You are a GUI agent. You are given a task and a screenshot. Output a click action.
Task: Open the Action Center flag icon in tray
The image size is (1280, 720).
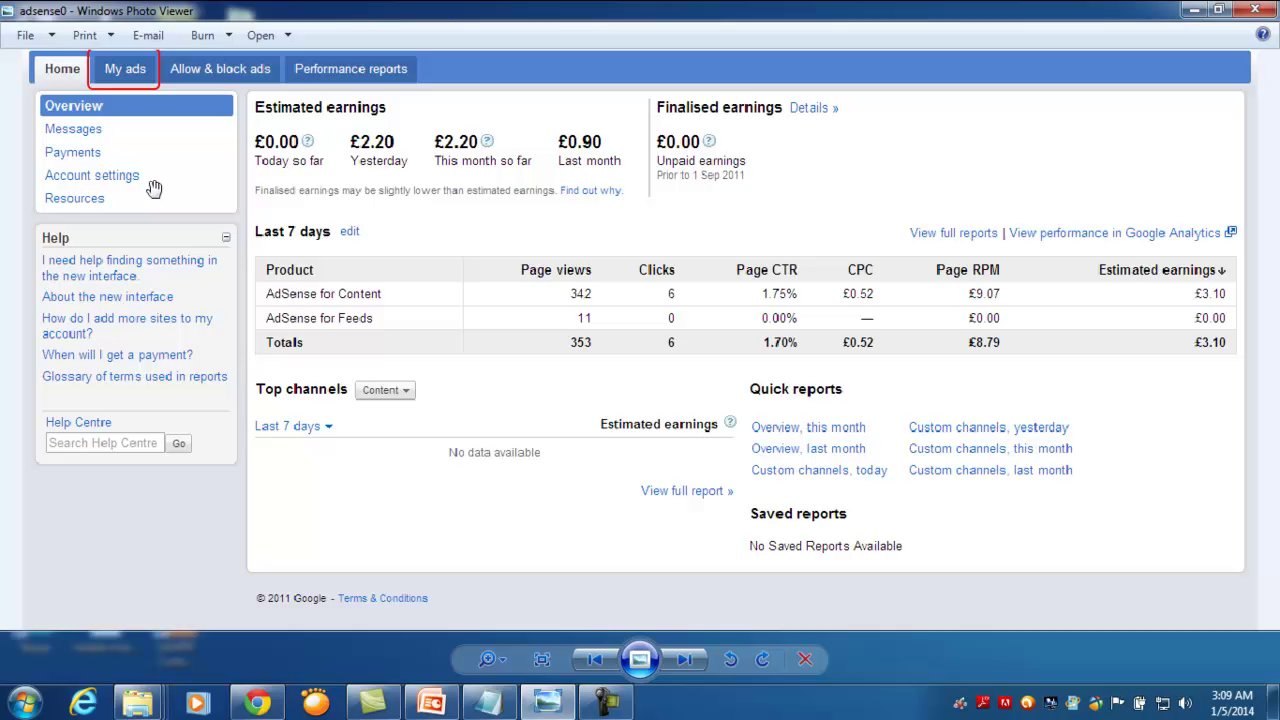[x=1118, y=703]
